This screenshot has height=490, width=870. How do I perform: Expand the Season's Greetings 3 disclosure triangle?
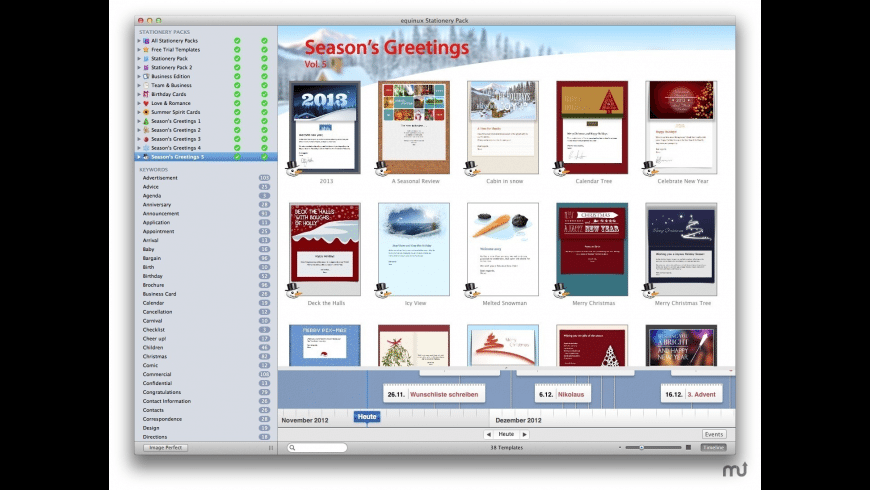(x=139, y=139)
